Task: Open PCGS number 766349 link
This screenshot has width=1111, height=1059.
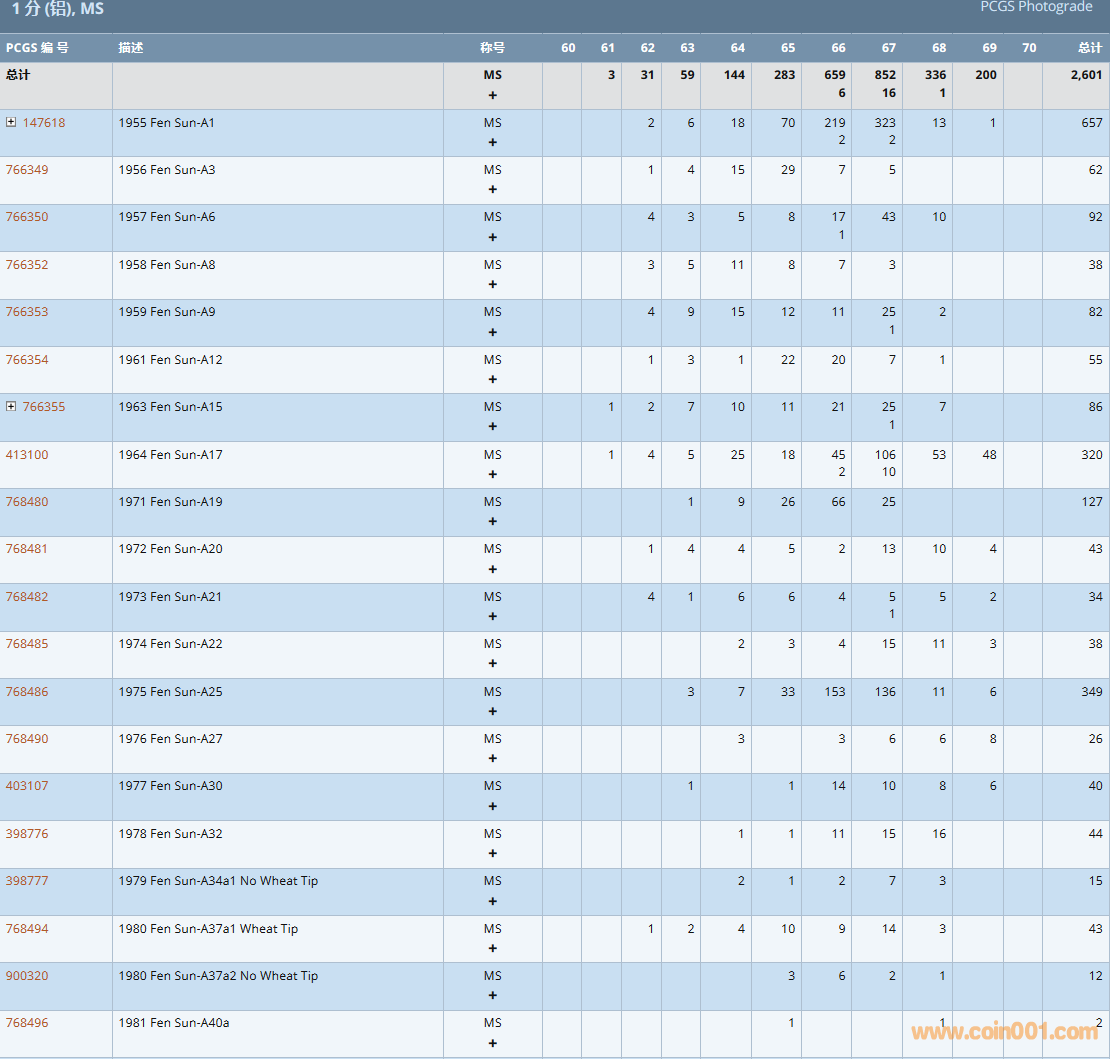Action: pyautogui.click(x=27, y=170)
